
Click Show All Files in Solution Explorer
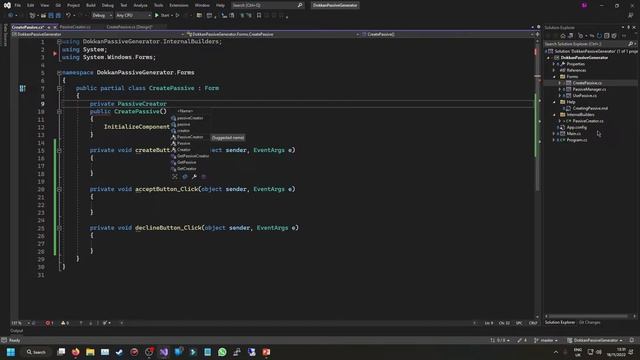click(614, 36)
